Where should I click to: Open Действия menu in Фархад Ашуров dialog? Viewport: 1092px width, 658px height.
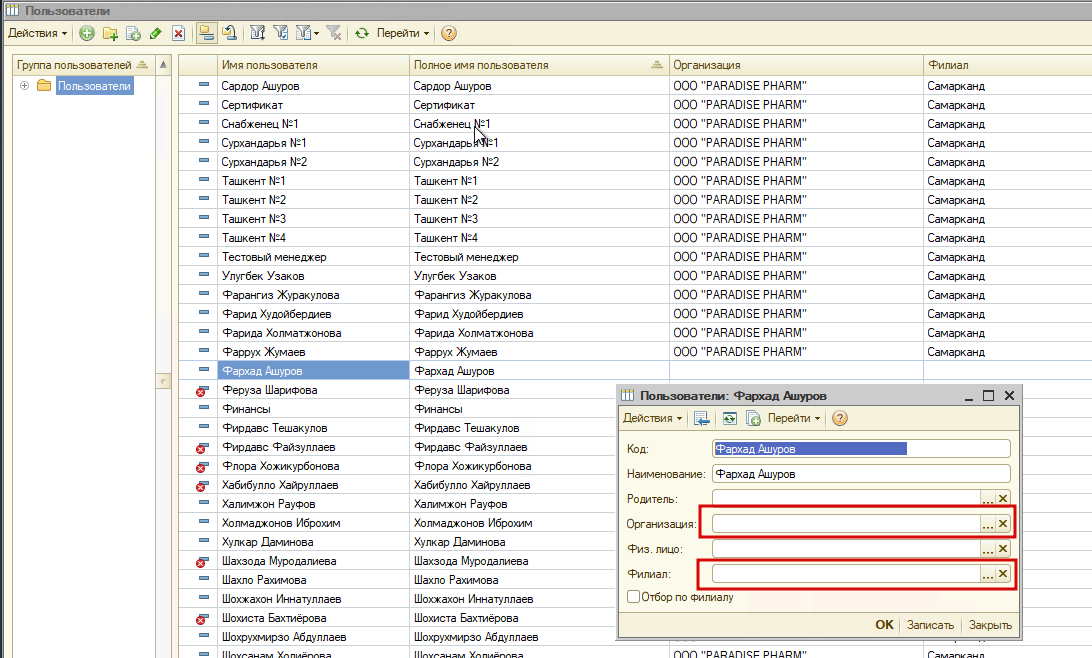[x=653, y=418]
